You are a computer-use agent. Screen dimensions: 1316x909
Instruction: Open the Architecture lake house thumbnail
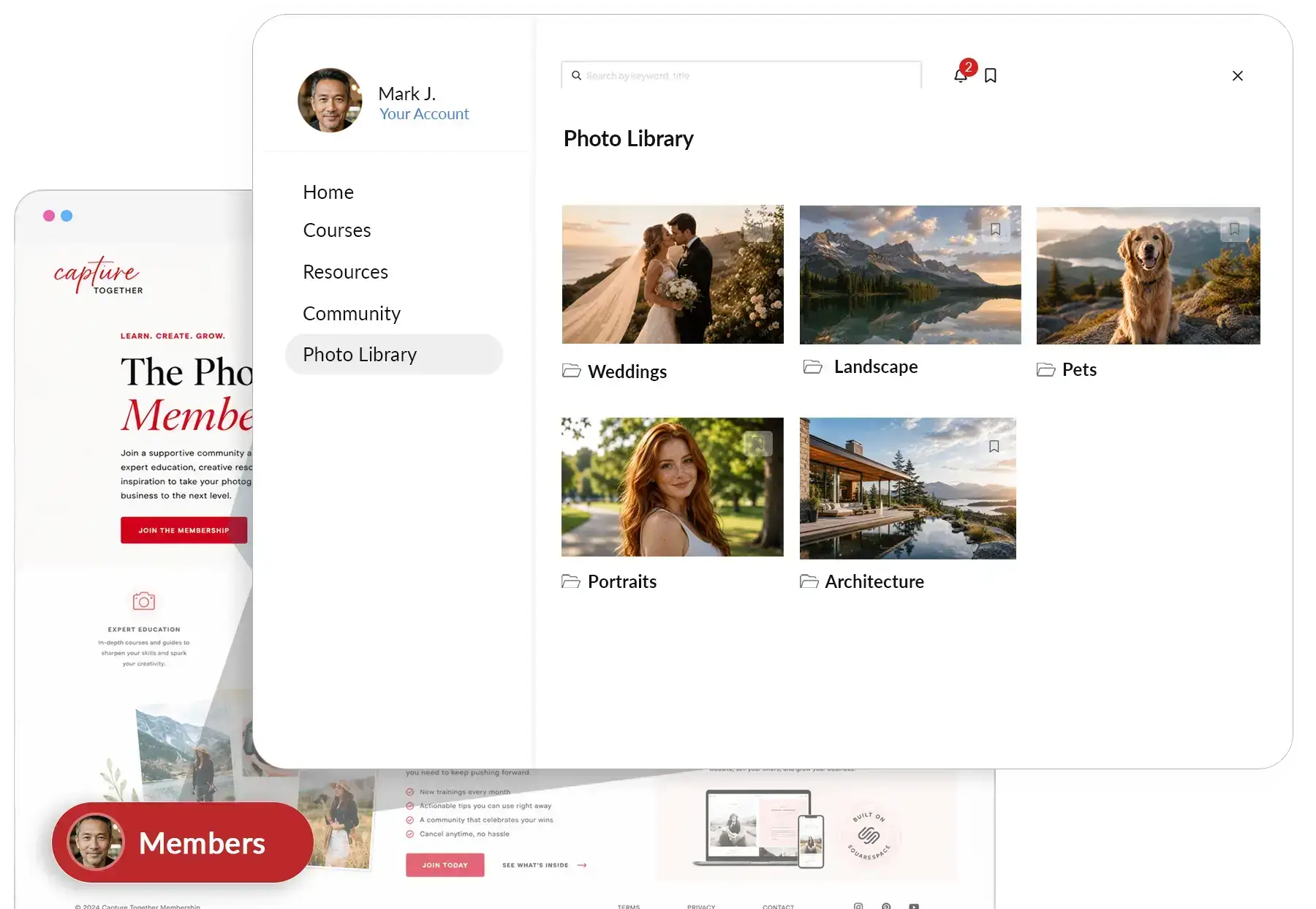[907, 489]
